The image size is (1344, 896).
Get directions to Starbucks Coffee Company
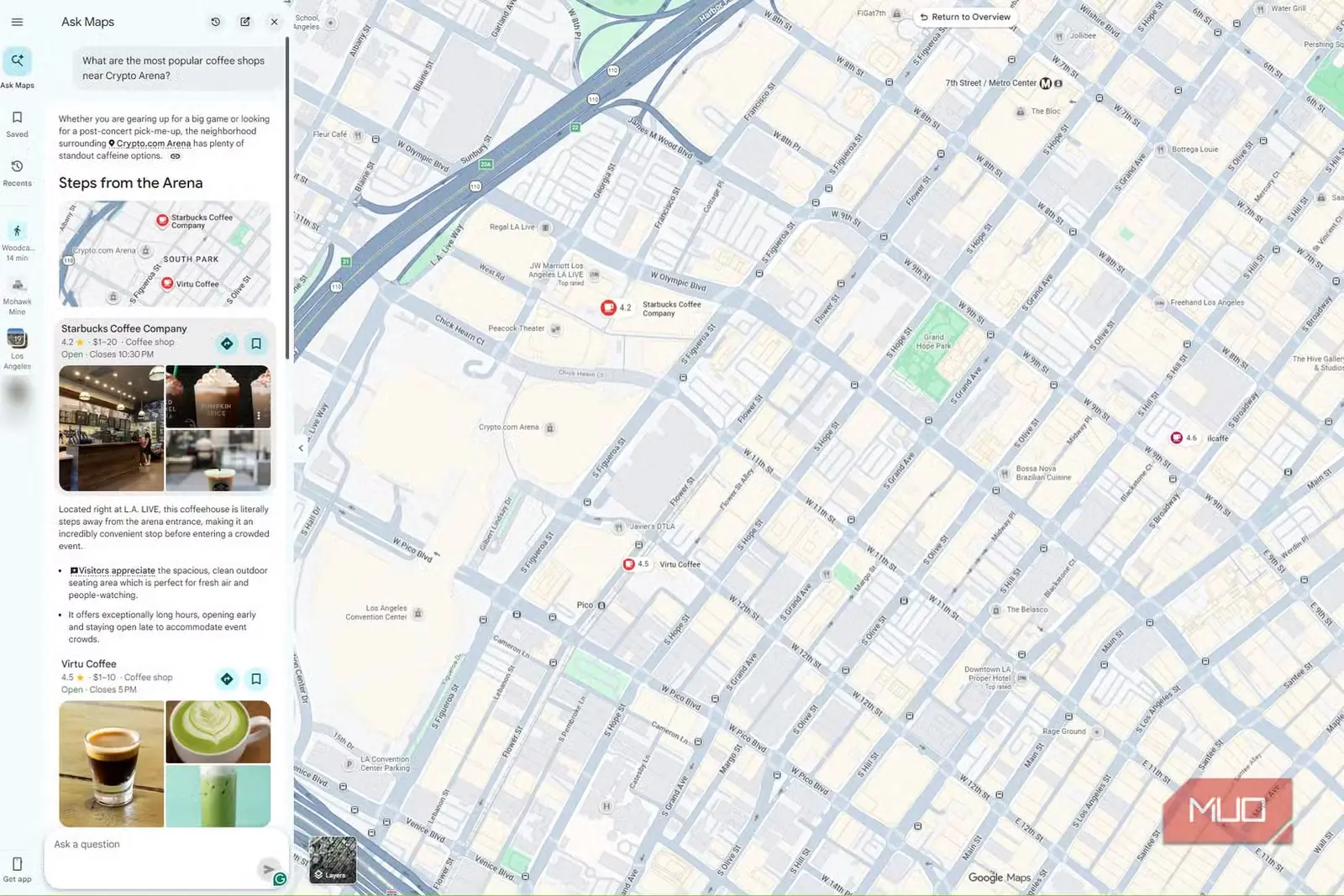pyautogui.click(x=227, y=343)
